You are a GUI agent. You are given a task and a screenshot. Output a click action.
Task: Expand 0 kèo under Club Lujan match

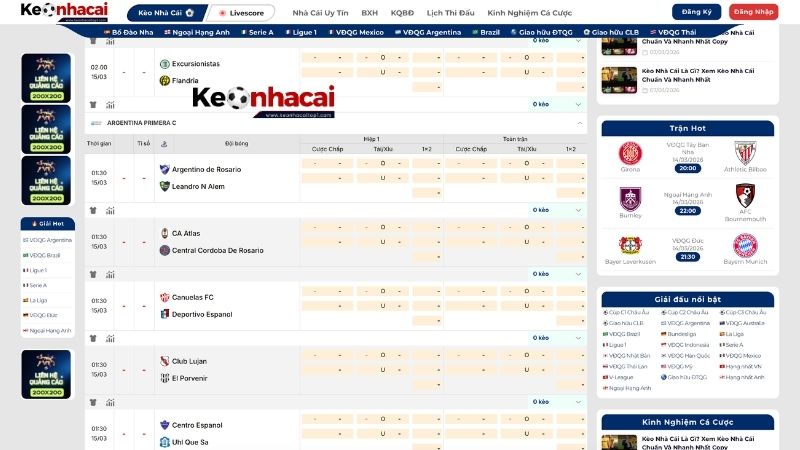[x=557, y=402]
